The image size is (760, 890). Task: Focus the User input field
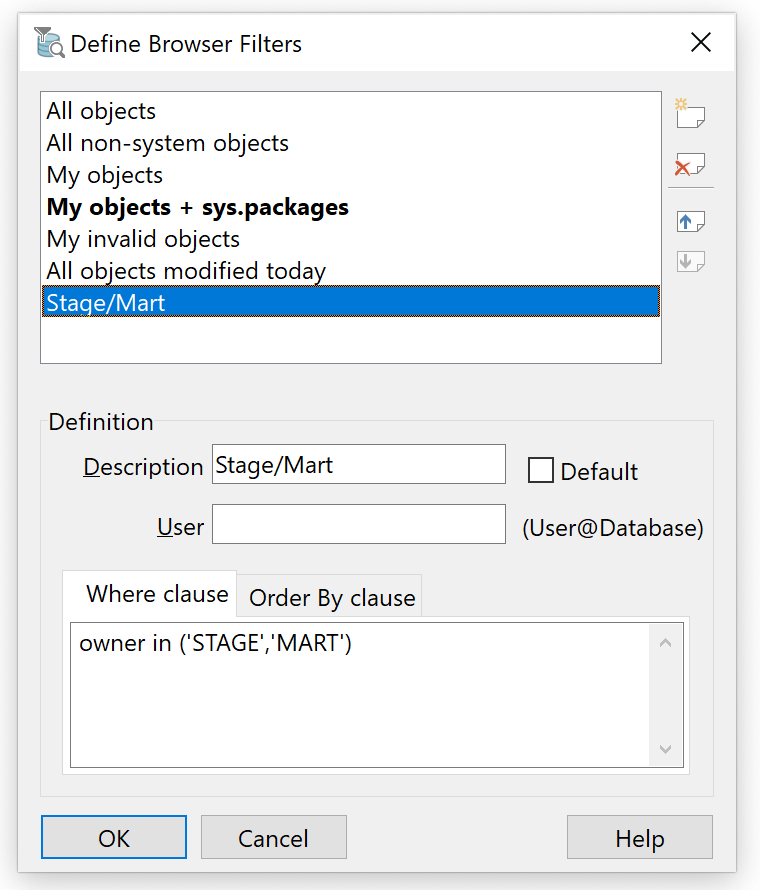point(359,524)
